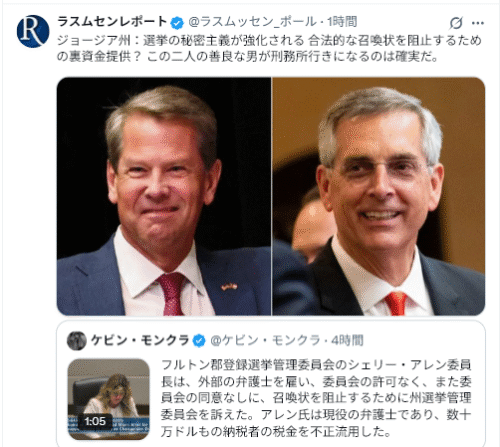Click the 1:05 video duration label
The width and height of the screenshot is (500, 447).
pyautogui.click(x=95, y=421)
